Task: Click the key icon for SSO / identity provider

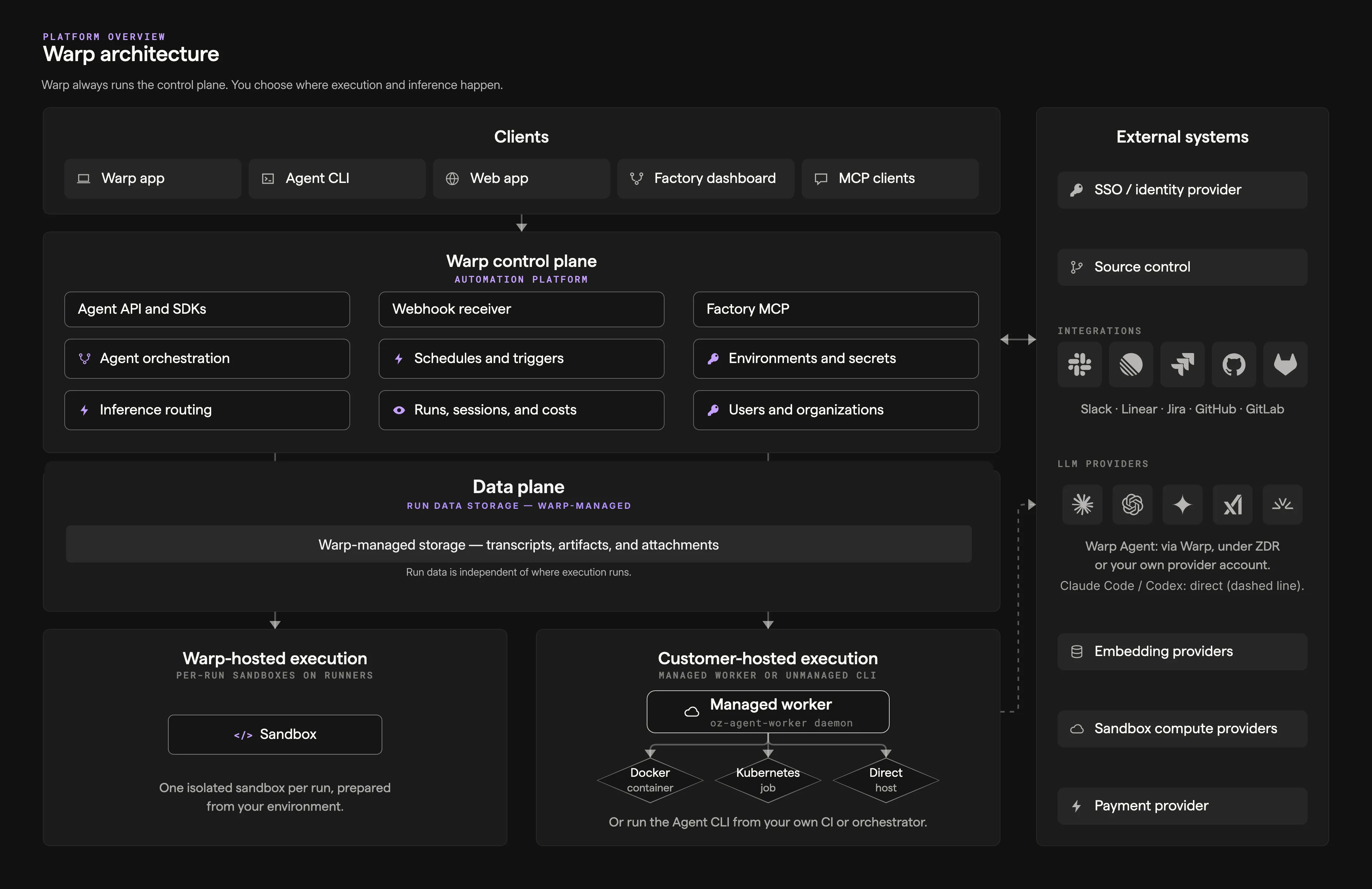Action: [x=1076, y=190]
